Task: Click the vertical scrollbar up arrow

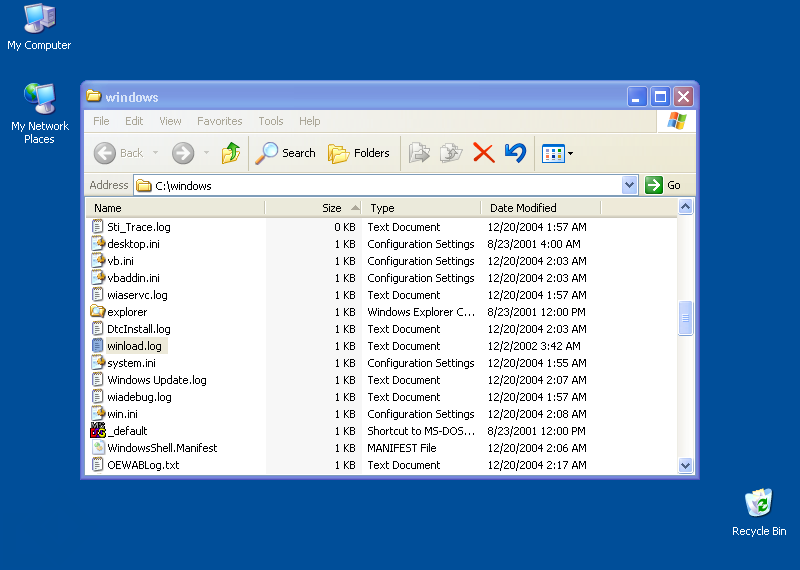Action: click(x=685, y=207)
